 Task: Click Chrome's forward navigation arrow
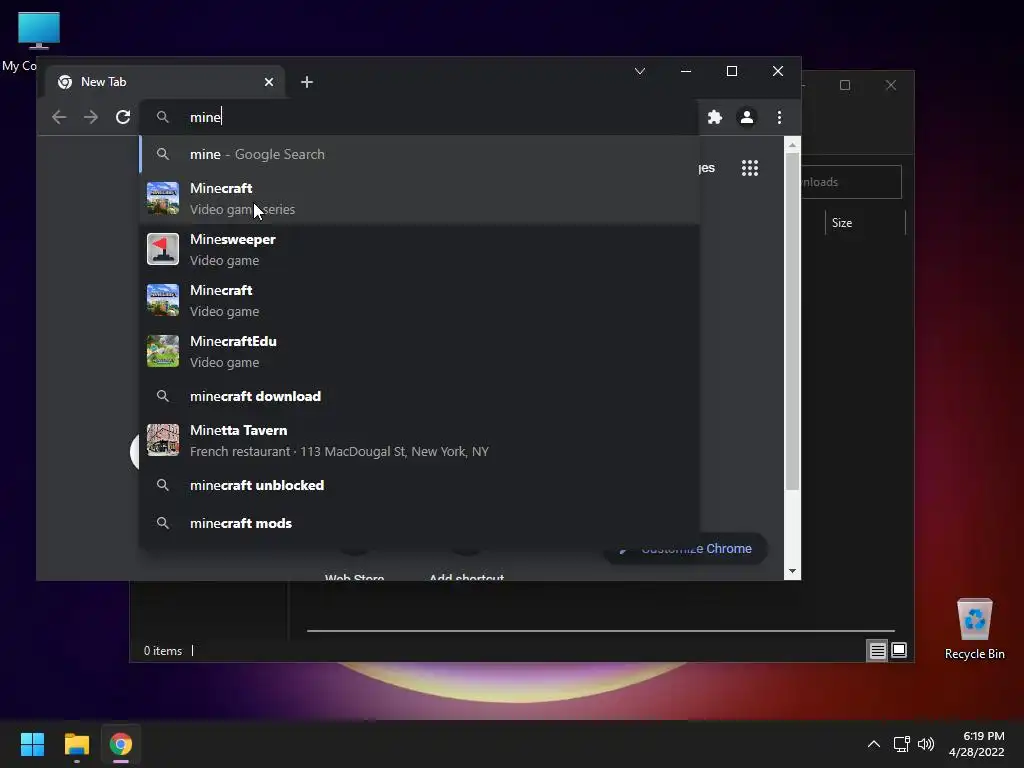point(91,117)
